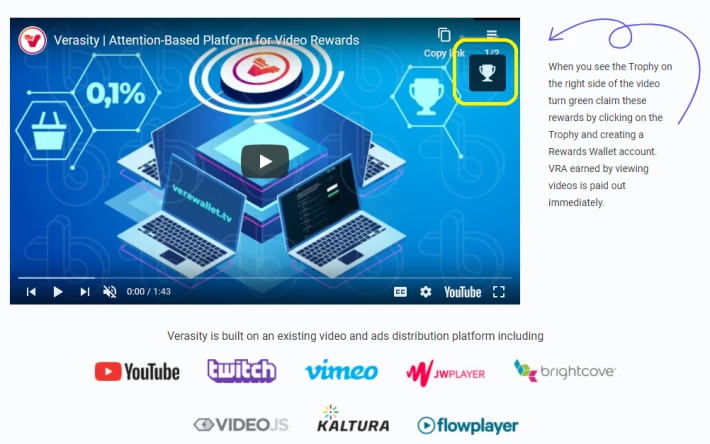Click YouTube logo in player bar
The height and width of the screenshot is (444, 710).
(462, 292)
